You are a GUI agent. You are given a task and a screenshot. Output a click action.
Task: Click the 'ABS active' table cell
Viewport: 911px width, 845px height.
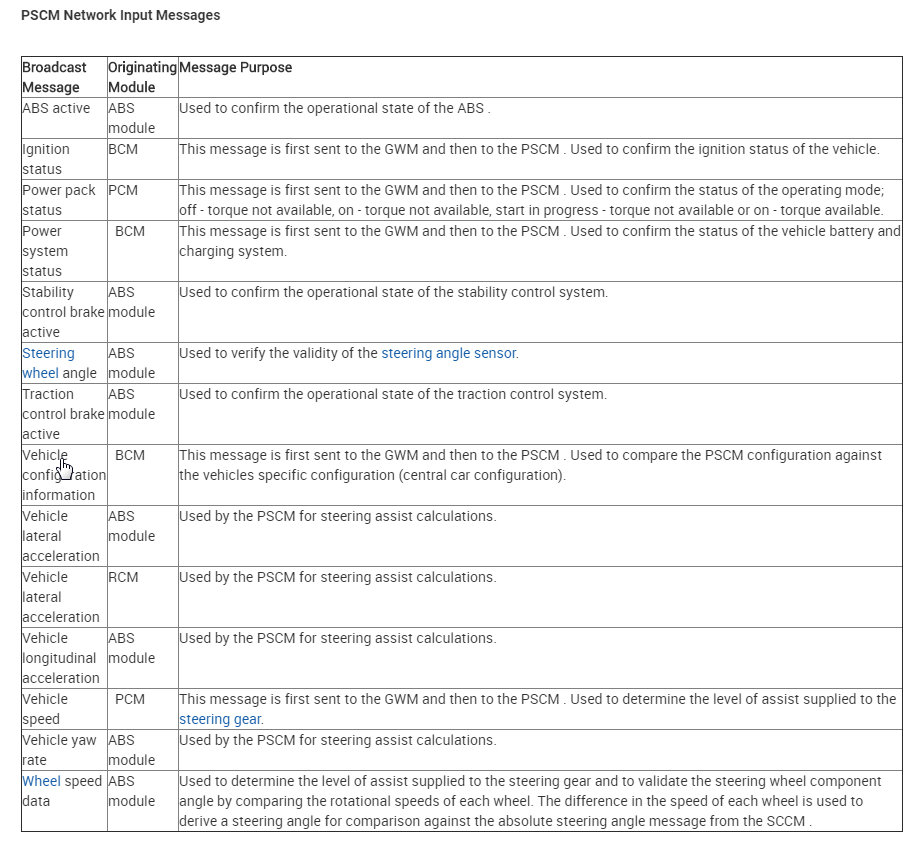point(64,118)
